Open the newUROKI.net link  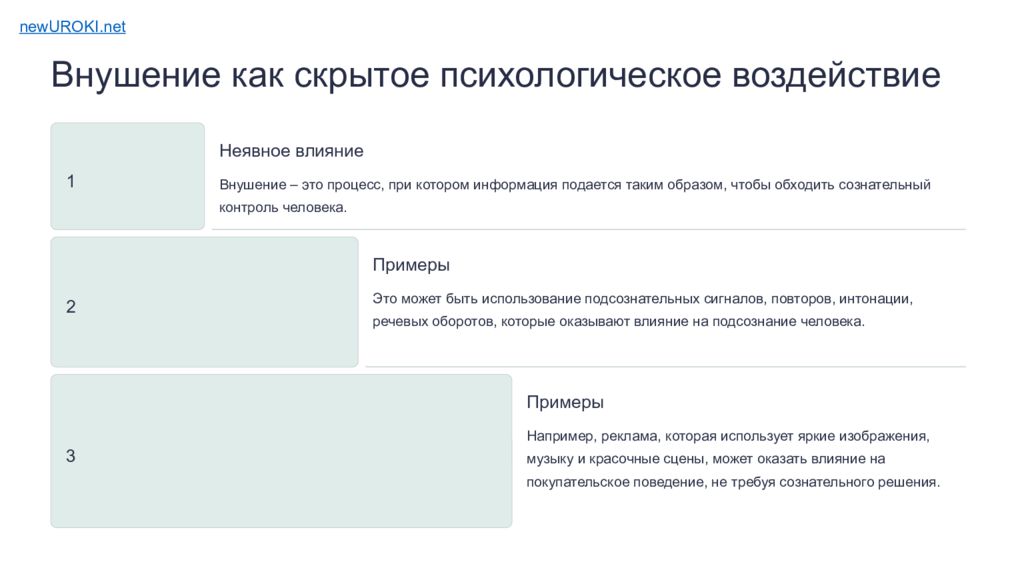73,27
